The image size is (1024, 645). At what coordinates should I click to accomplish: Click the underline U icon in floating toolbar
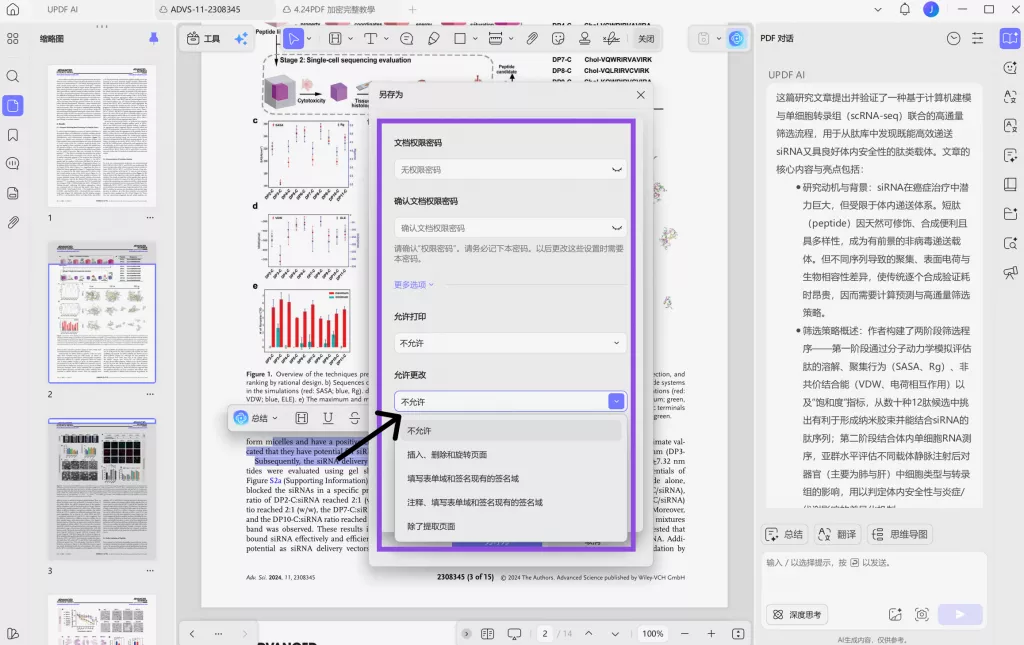[328, 418]
